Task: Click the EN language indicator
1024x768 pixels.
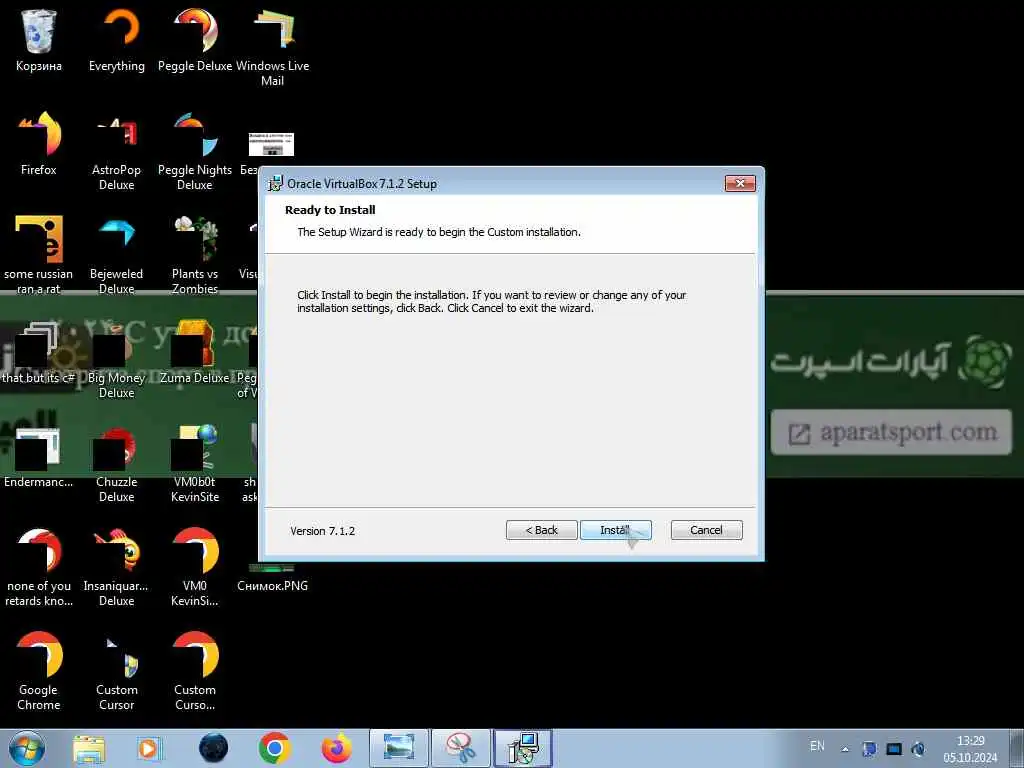Action: pyautogui.click(x=817, y=746)
